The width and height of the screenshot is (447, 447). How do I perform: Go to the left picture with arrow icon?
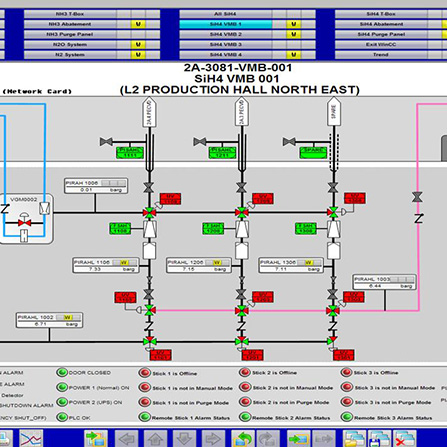126,438
